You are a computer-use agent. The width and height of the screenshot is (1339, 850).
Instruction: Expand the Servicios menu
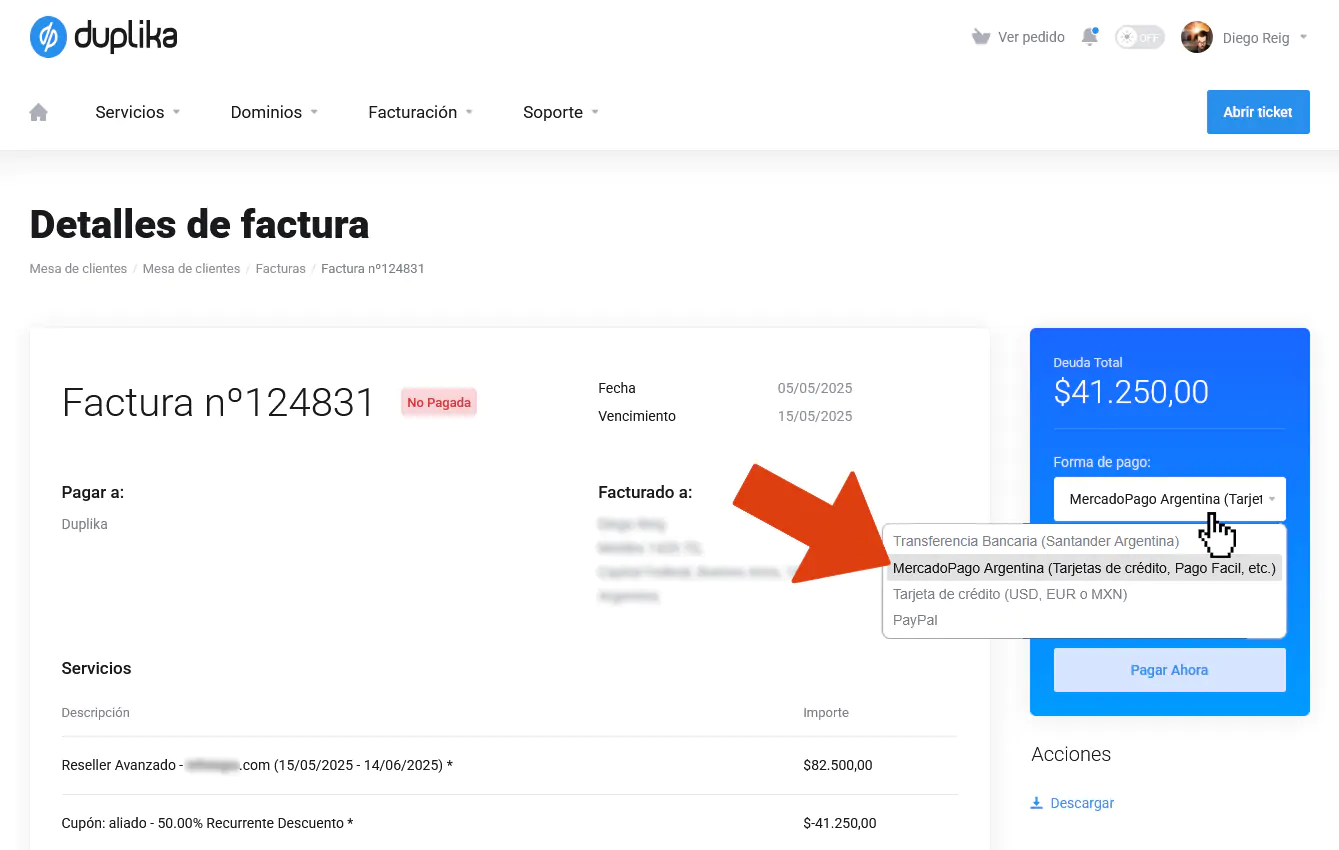138,112
